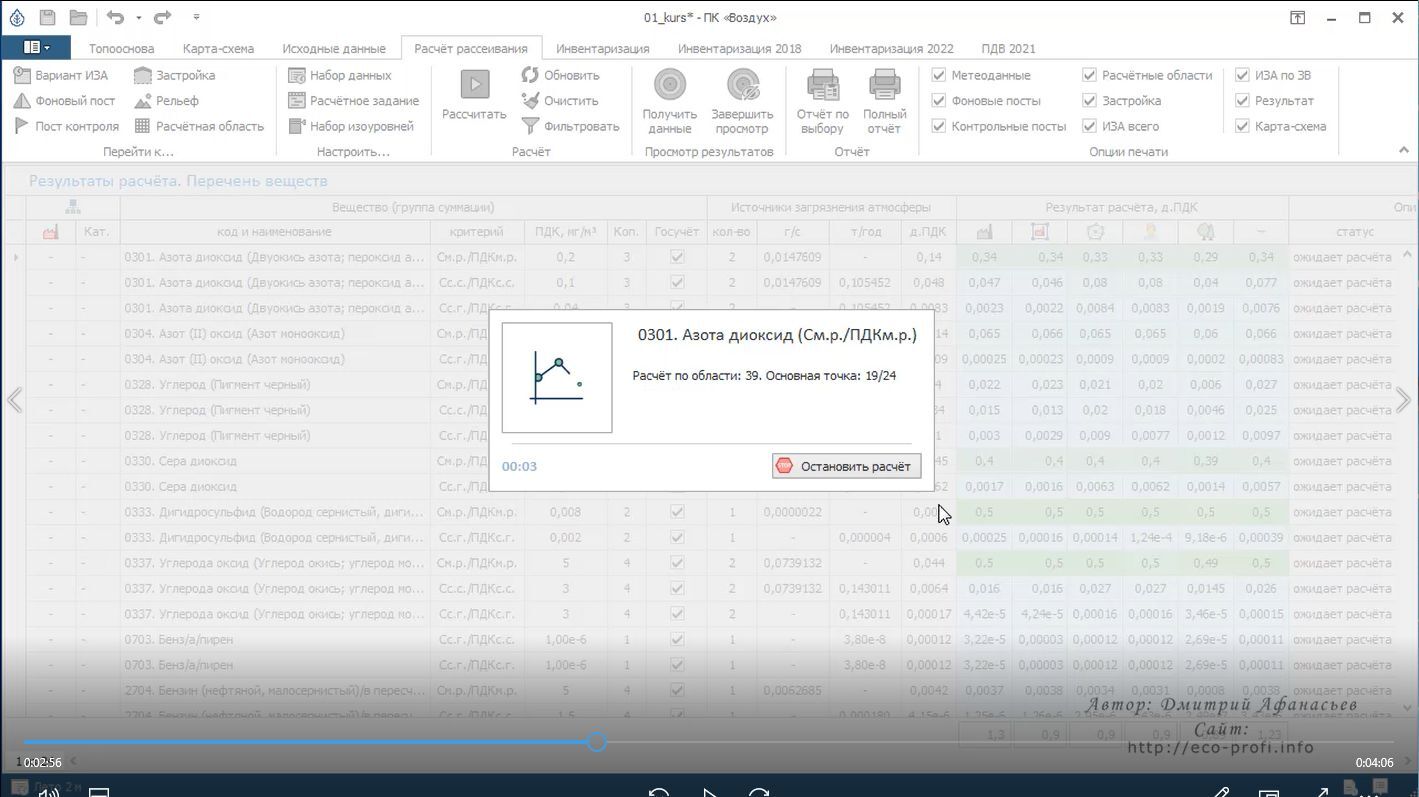Open the application menu button
Screen dimensions: 1419x797
click(36, 47)
